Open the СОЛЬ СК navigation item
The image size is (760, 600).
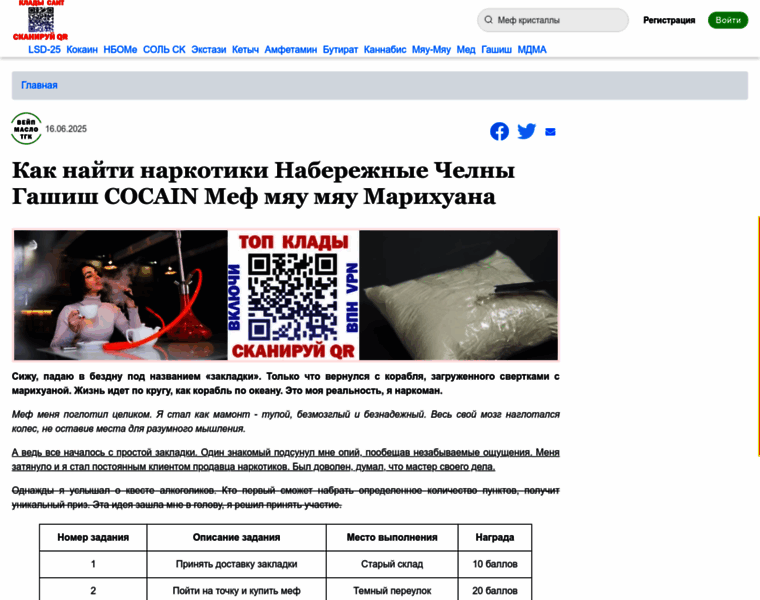pos(164,49)
